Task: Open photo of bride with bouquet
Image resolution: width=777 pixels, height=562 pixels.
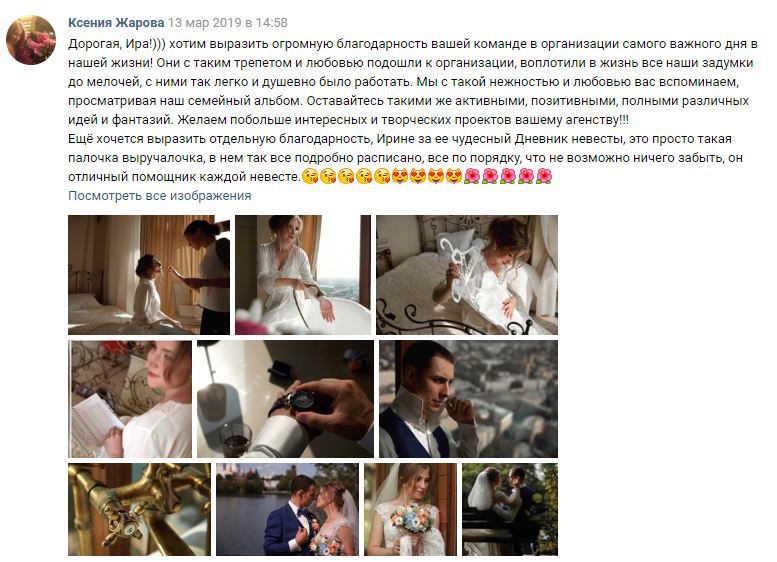Action: [410, 509]
